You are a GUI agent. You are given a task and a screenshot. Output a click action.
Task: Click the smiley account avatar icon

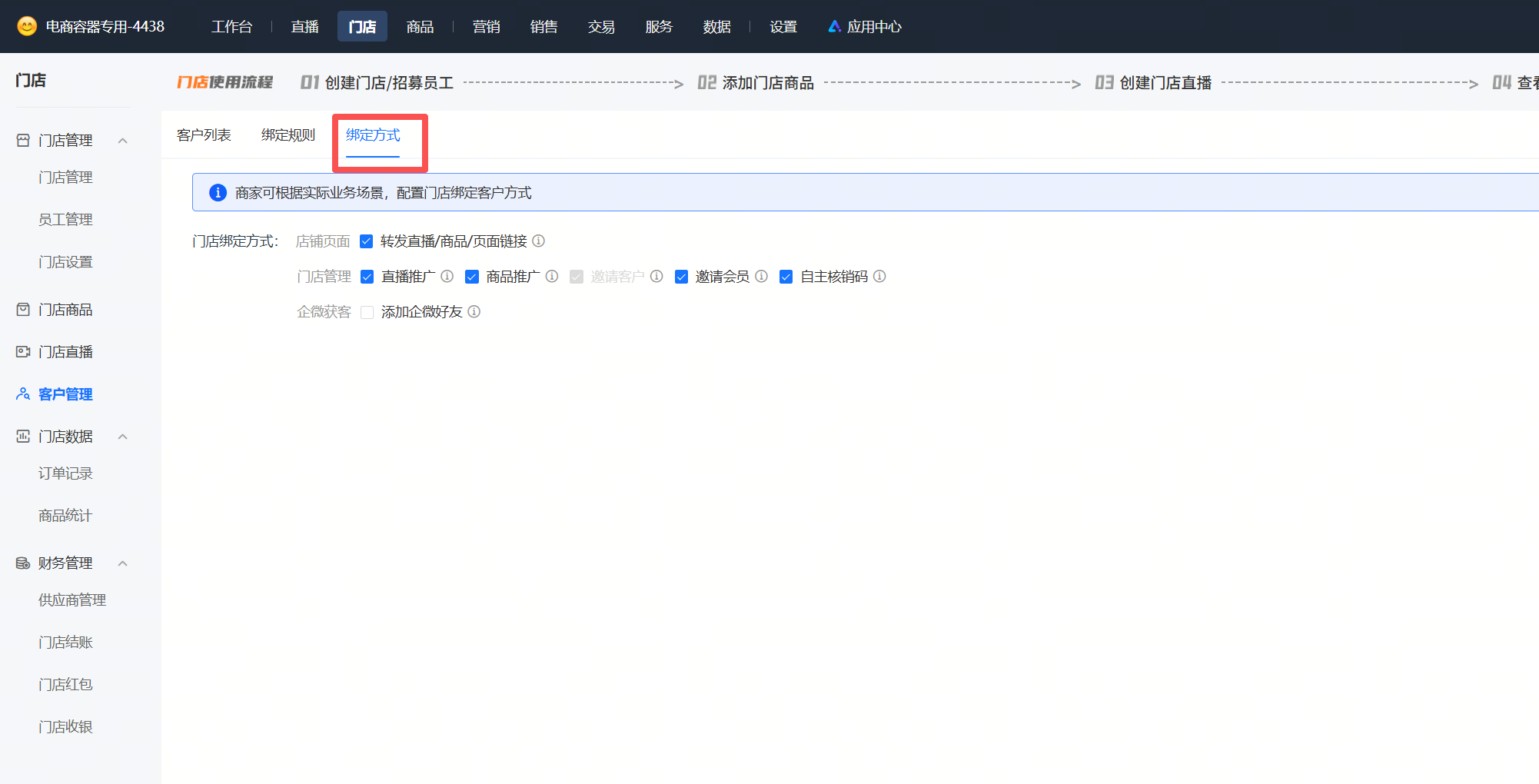(27, 26)
